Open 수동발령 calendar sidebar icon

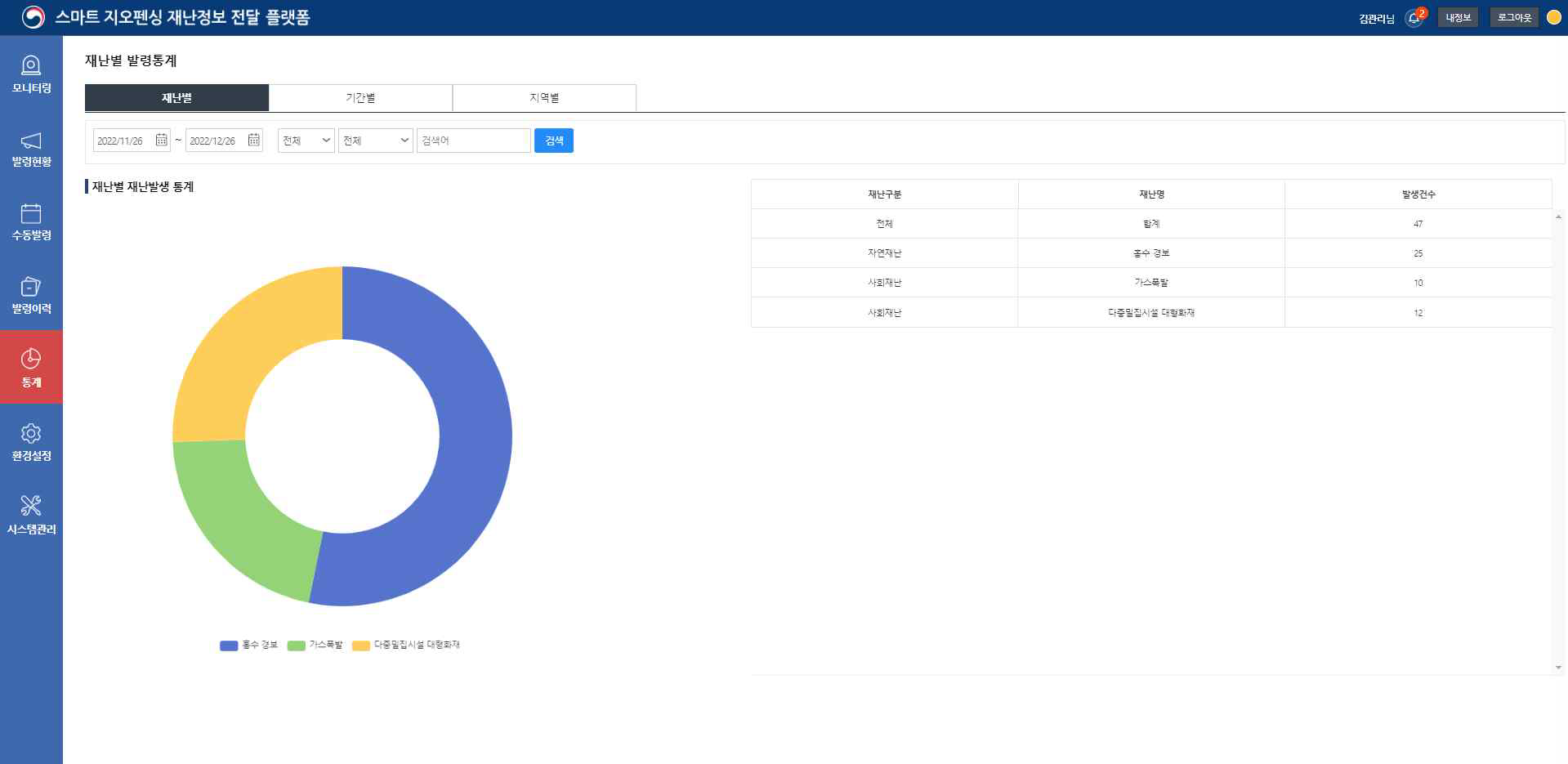coord(31,213)
